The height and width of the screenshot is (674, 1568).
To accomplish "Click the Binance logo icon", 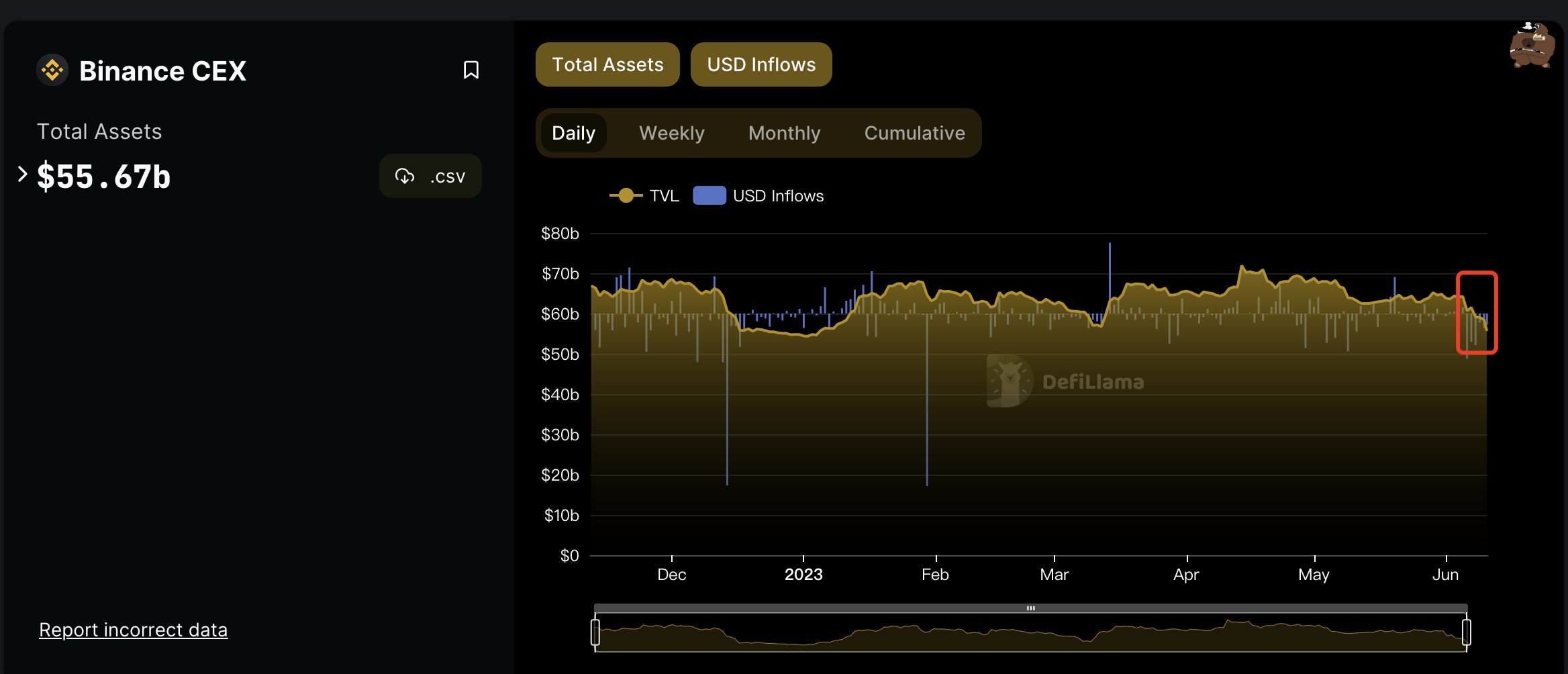I will (x=52, y=70).
